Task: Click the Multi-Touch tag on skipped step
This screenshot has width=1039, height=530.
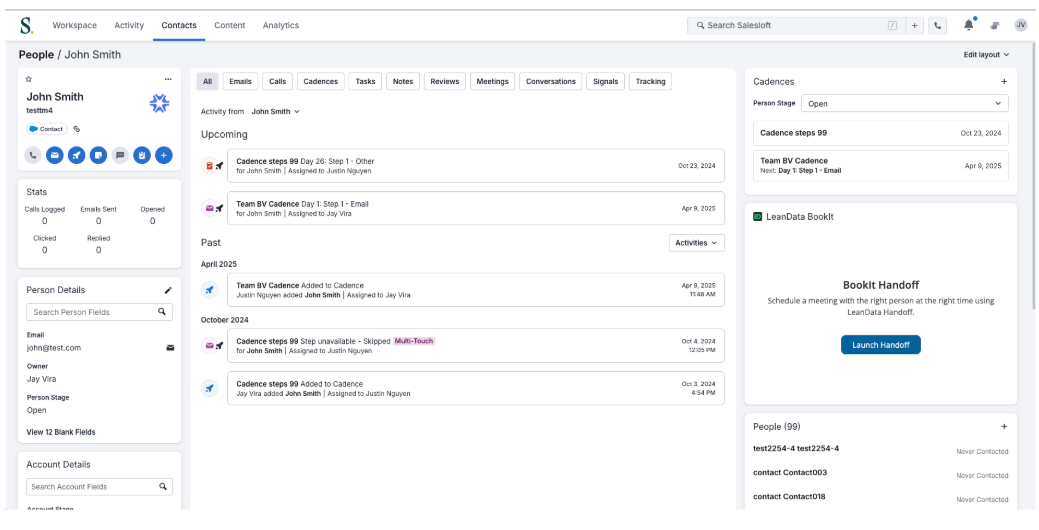Action: point(414,341)
